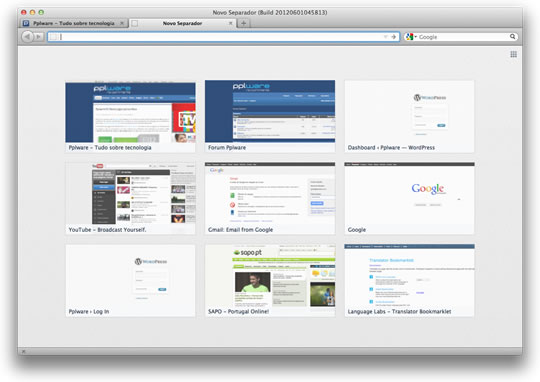540x382 pixels.
Task: Open the Pplware › Log In thumbnail
Action: pyautogui.click(x=131, y=280)
